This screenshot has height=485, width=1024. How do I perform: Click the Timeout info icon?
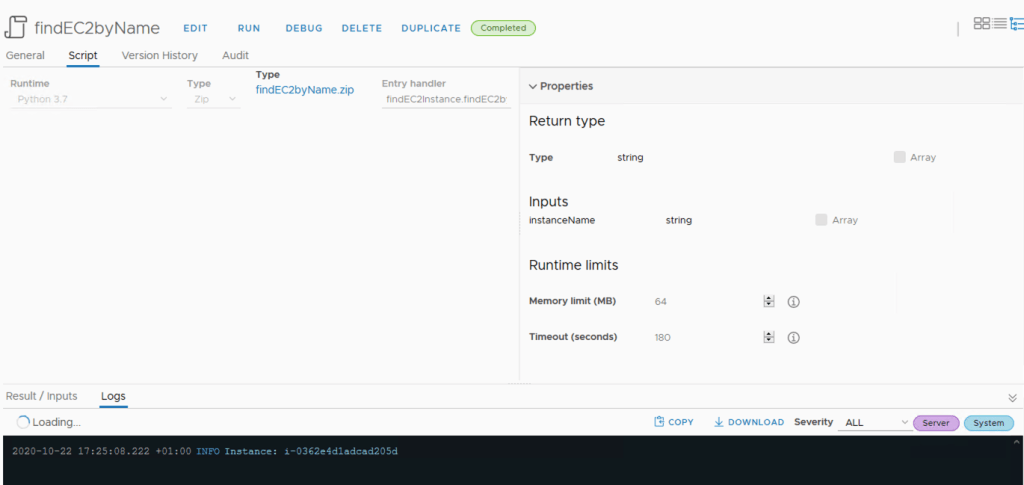(793, 338)
